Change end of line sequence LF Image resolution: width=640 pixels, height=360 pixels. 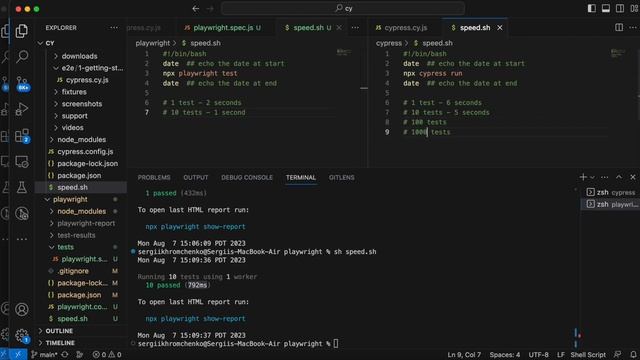pyautogui.click(x=561, y=355)
